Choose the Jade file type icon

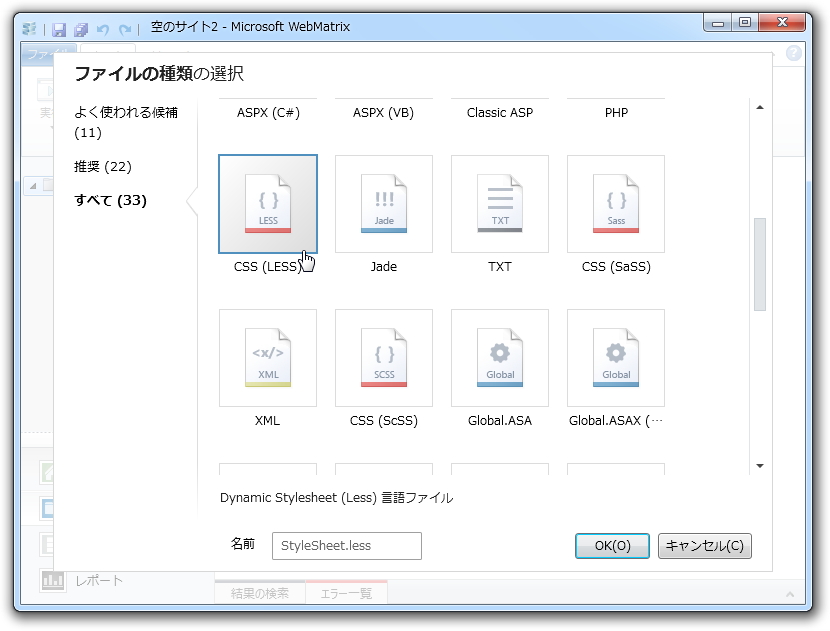coord(384,204)
